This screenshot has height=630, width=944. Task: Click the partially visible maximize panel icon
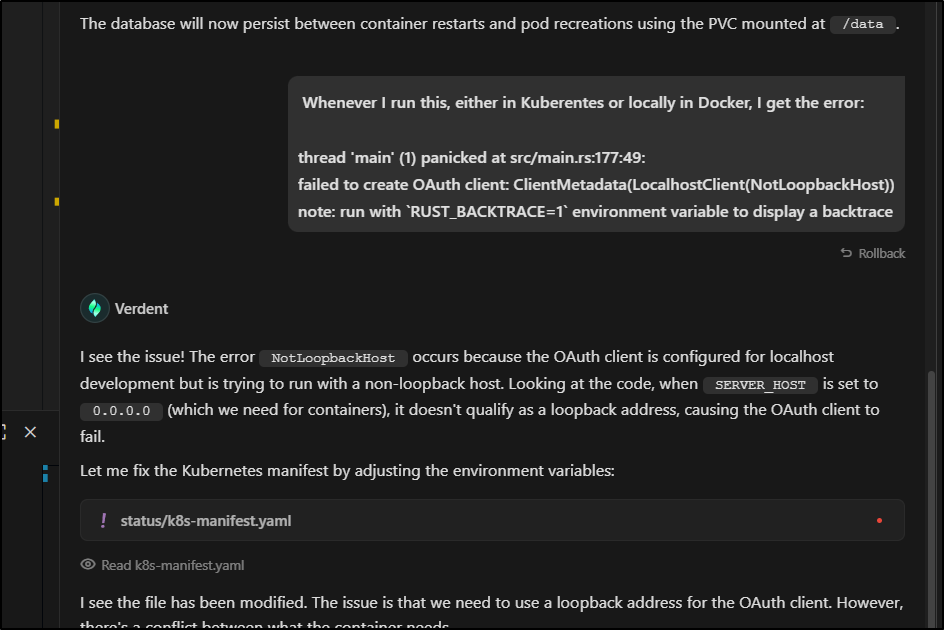click(3, 432)
